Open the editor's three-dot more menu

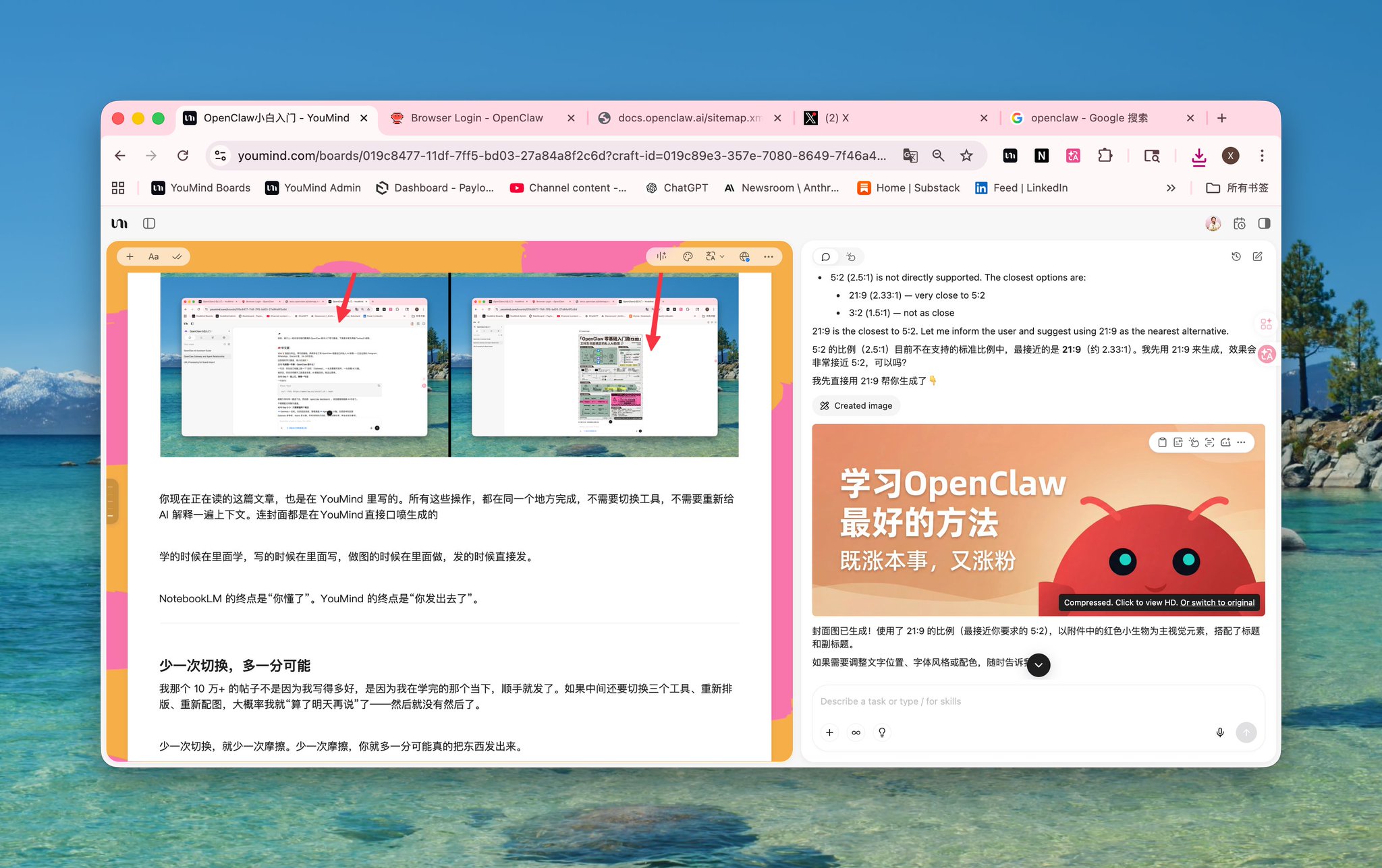769,256
